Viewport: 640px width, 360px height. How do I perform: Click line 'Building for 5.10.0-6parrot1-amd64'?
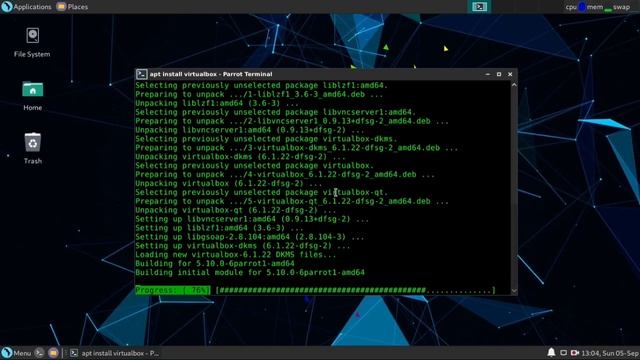pos(215,264)
